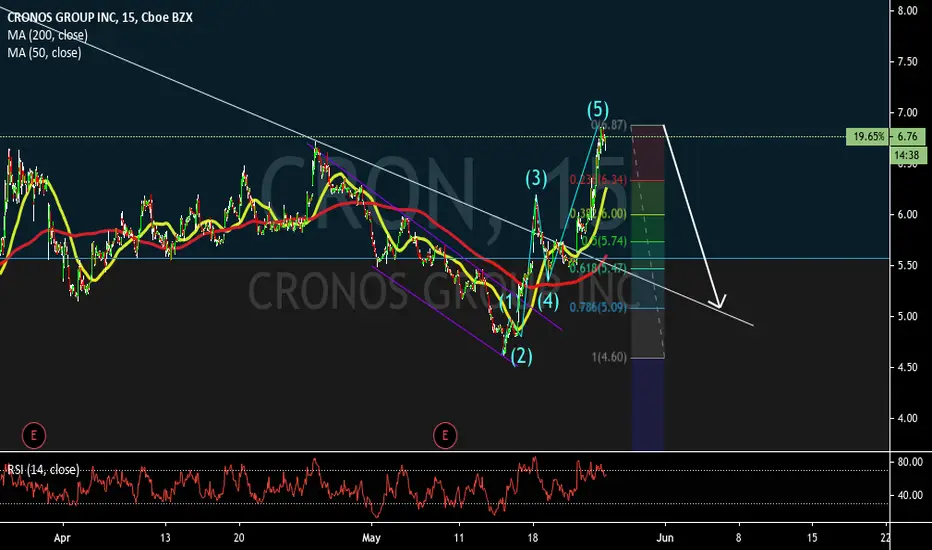Click the May date label on time axis

[x=371, y=538]
